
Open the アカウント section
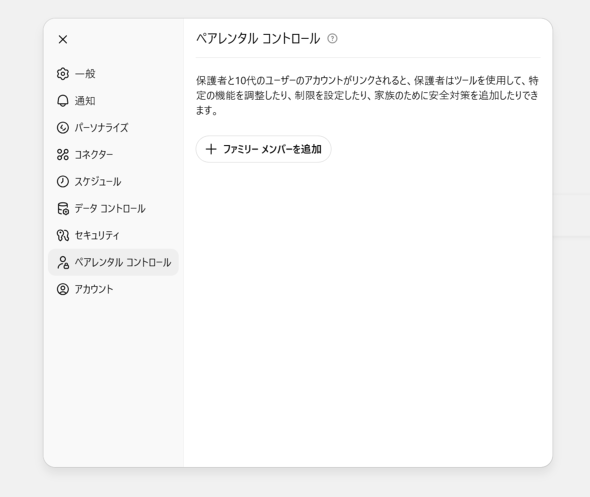point(113,289)
